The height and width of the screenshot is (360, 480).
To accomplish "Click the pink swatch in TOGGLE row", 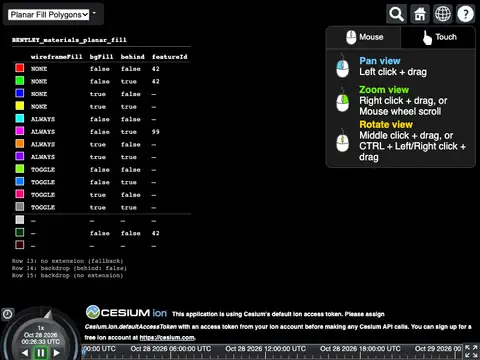I will [20, 194].
